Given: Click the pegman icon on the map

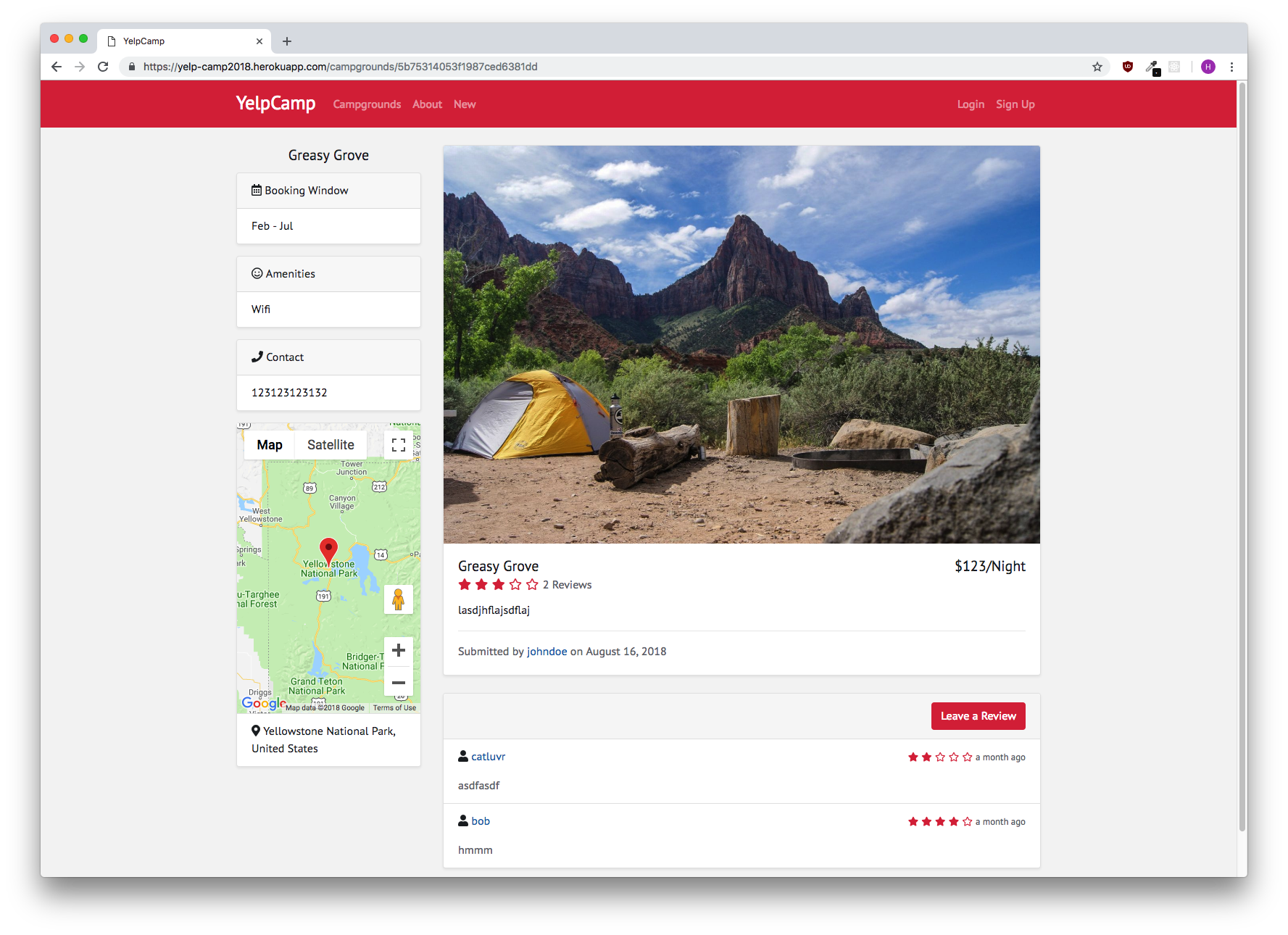Looking at the screenshot, I should [398, 599].
